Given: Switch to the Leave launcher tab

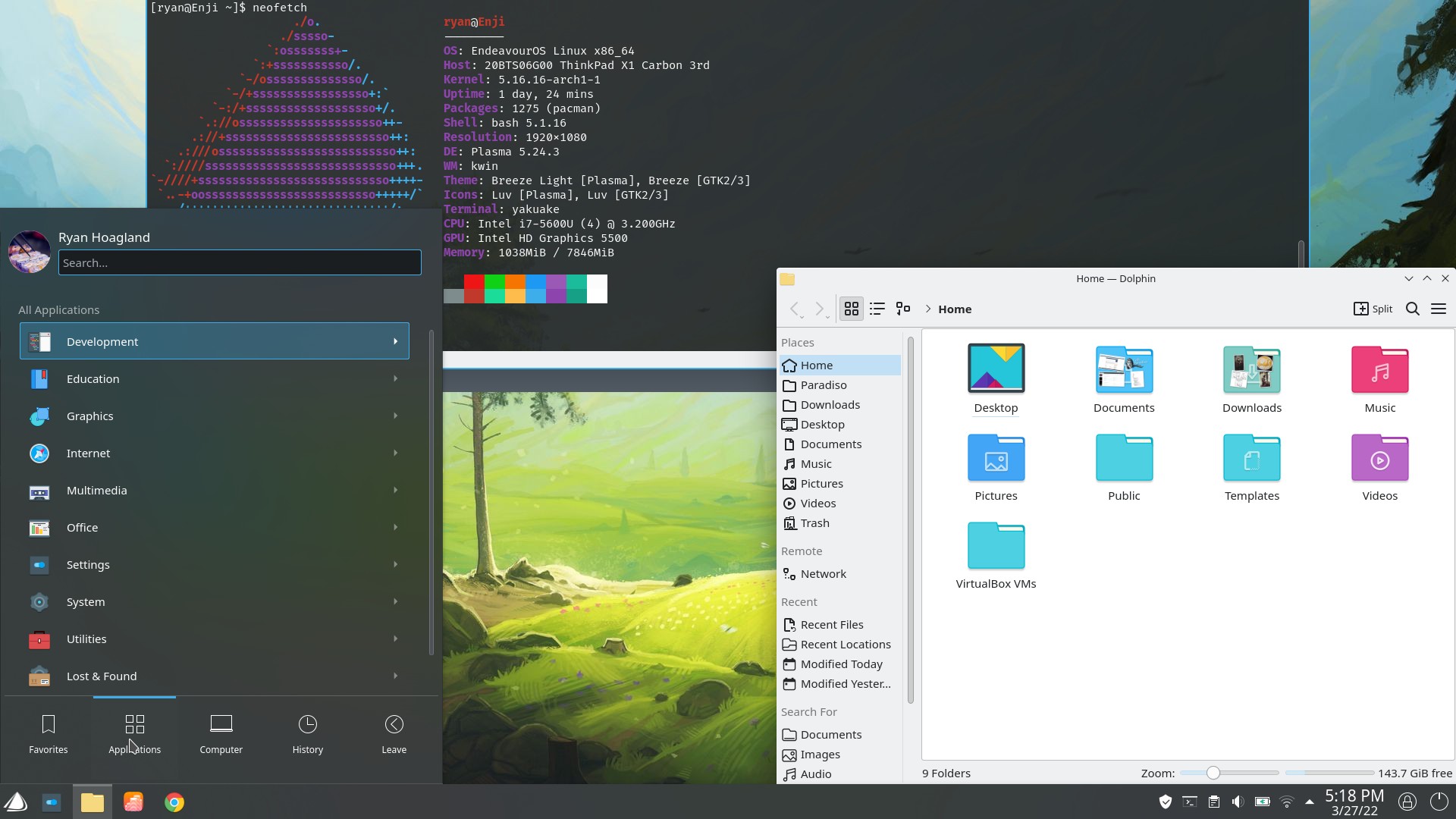Looking at the screenshot, I should pos(394,734).
